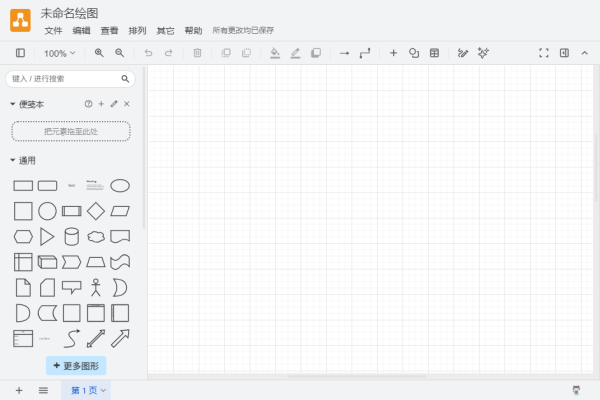The height and width of the screenshot is (400, 600).
Task: Click the send to back icon
Action: tap(246, 53)
